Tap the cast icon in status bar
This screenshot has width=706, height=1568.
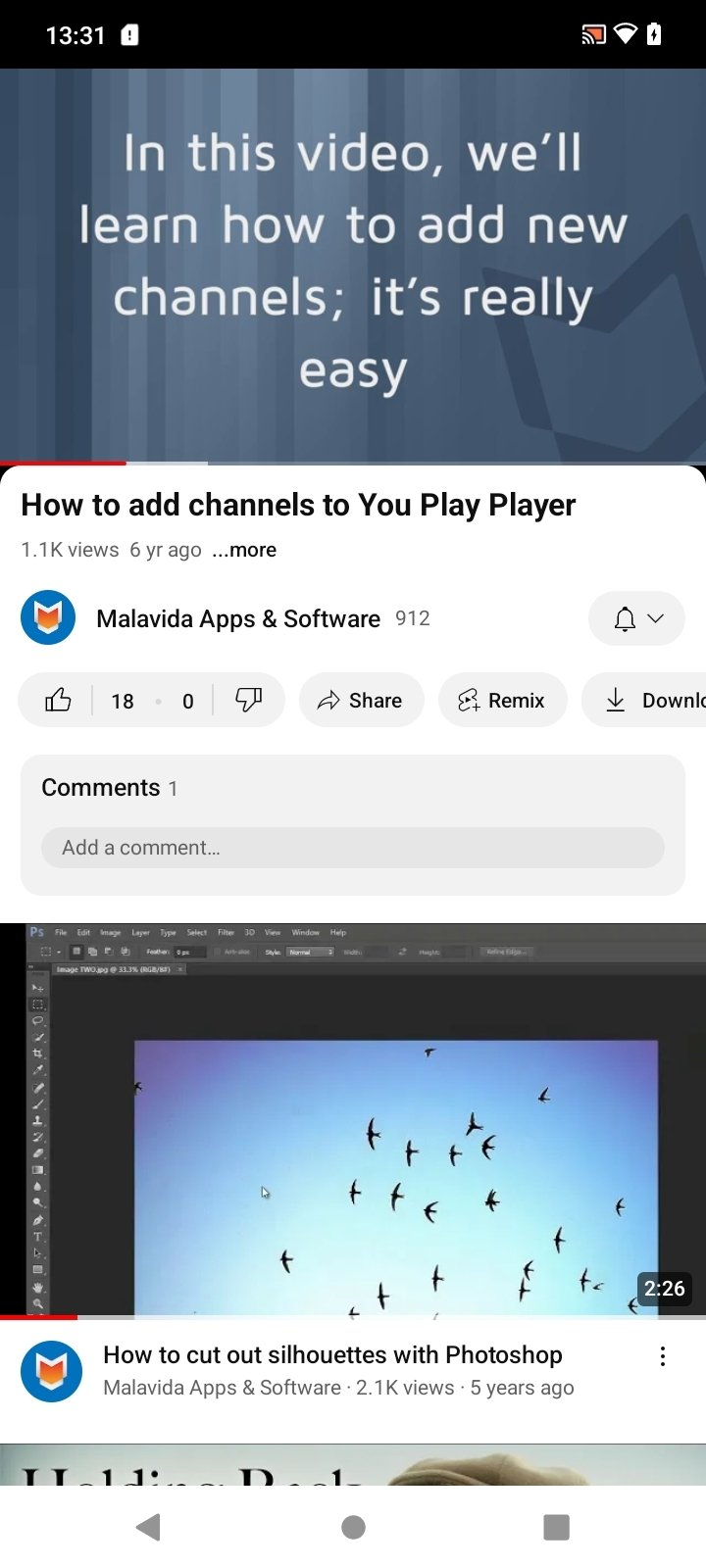[x=593, y=35]
